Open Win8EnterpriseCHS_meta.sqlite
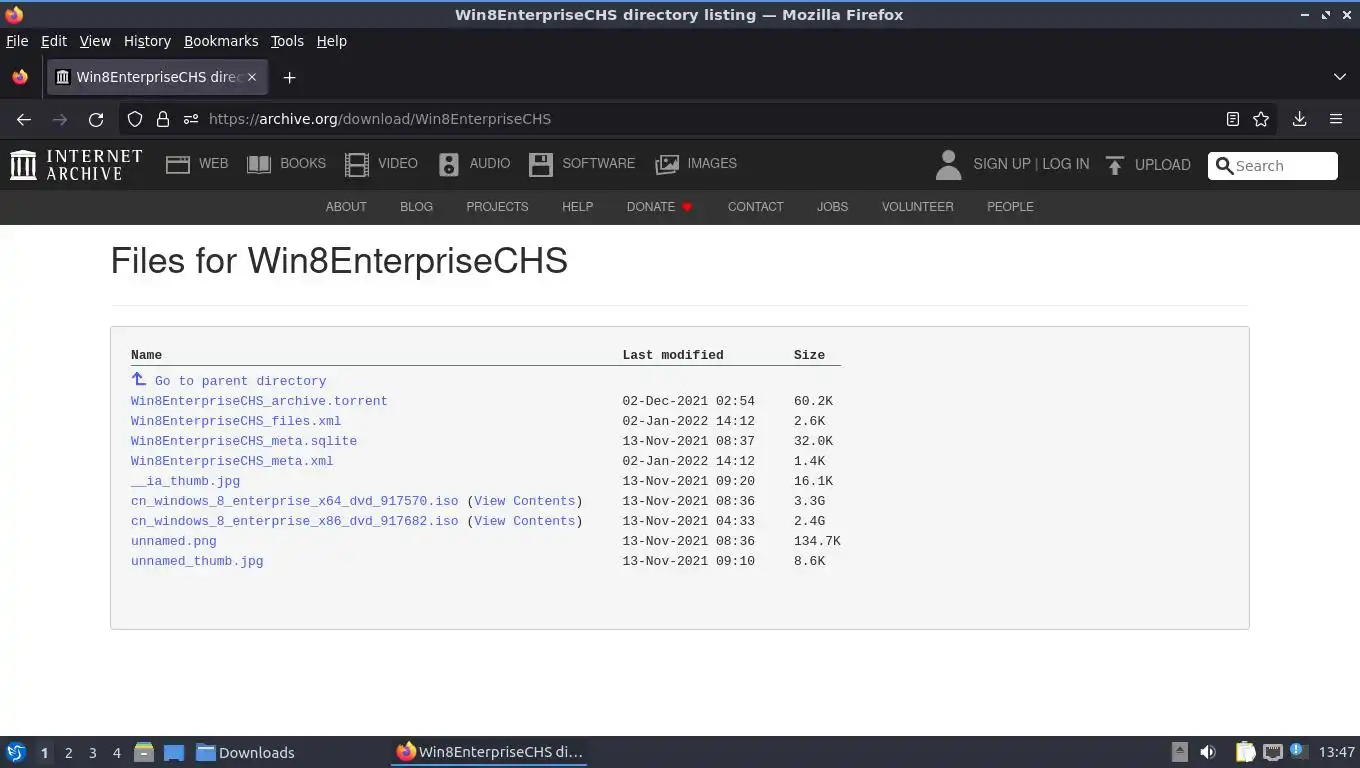Viewport: 1360px width, 768px height. pos(244,441)
